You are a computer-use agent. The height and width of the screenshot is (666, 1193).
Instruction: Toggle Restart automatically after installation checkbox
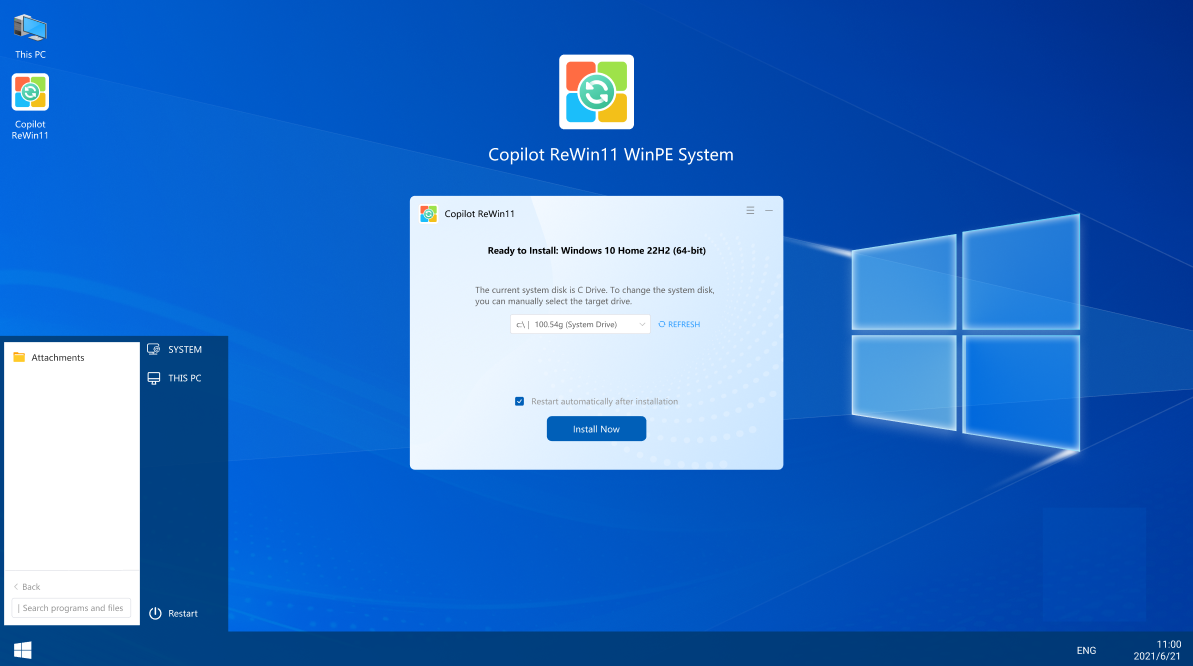click(520, 401)
